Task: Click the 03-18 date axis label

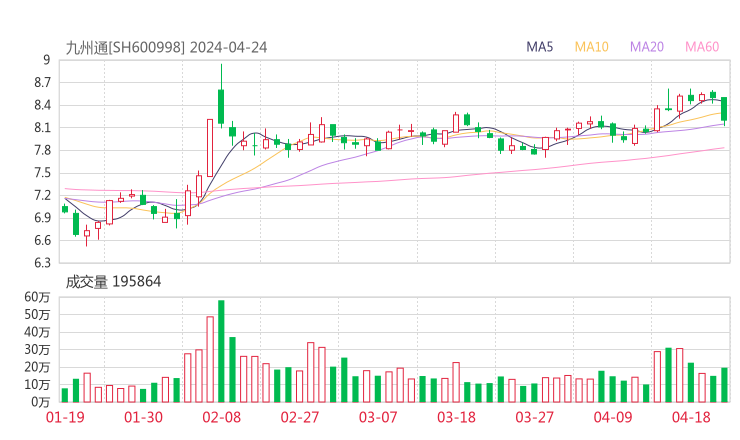Action: click(x=456, y=417)
